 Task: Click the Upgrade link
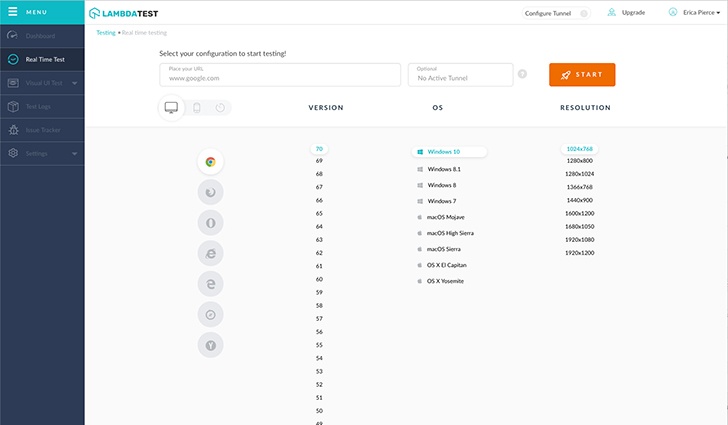(632, 13)
